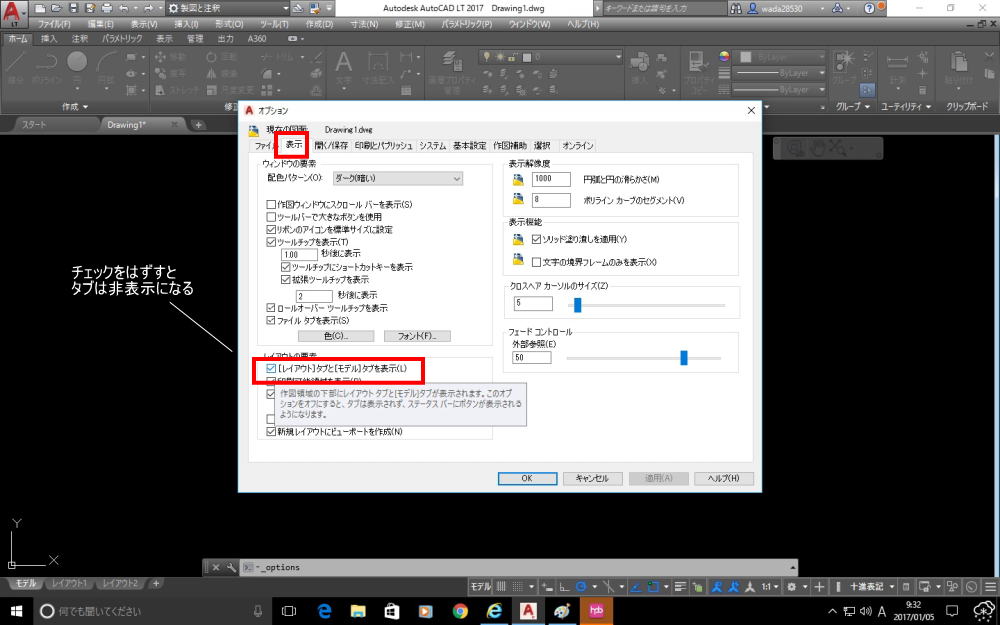Enable scroll bars in drawing window checkbox
This screenshot has height=625, width=1000.
click(x=271, y=205)
